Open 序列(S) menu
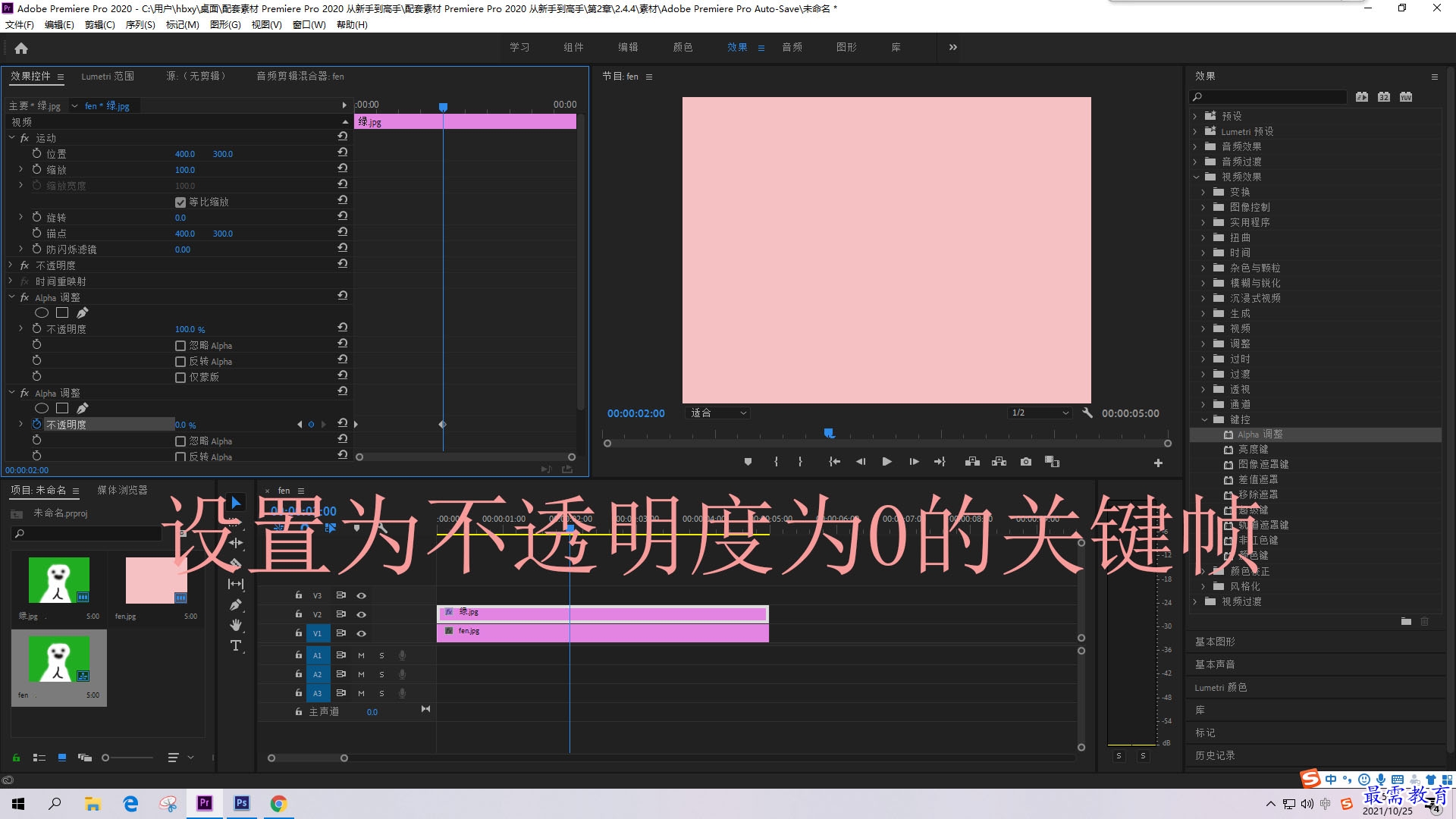The image size is (1456, 819). (140, 25)
